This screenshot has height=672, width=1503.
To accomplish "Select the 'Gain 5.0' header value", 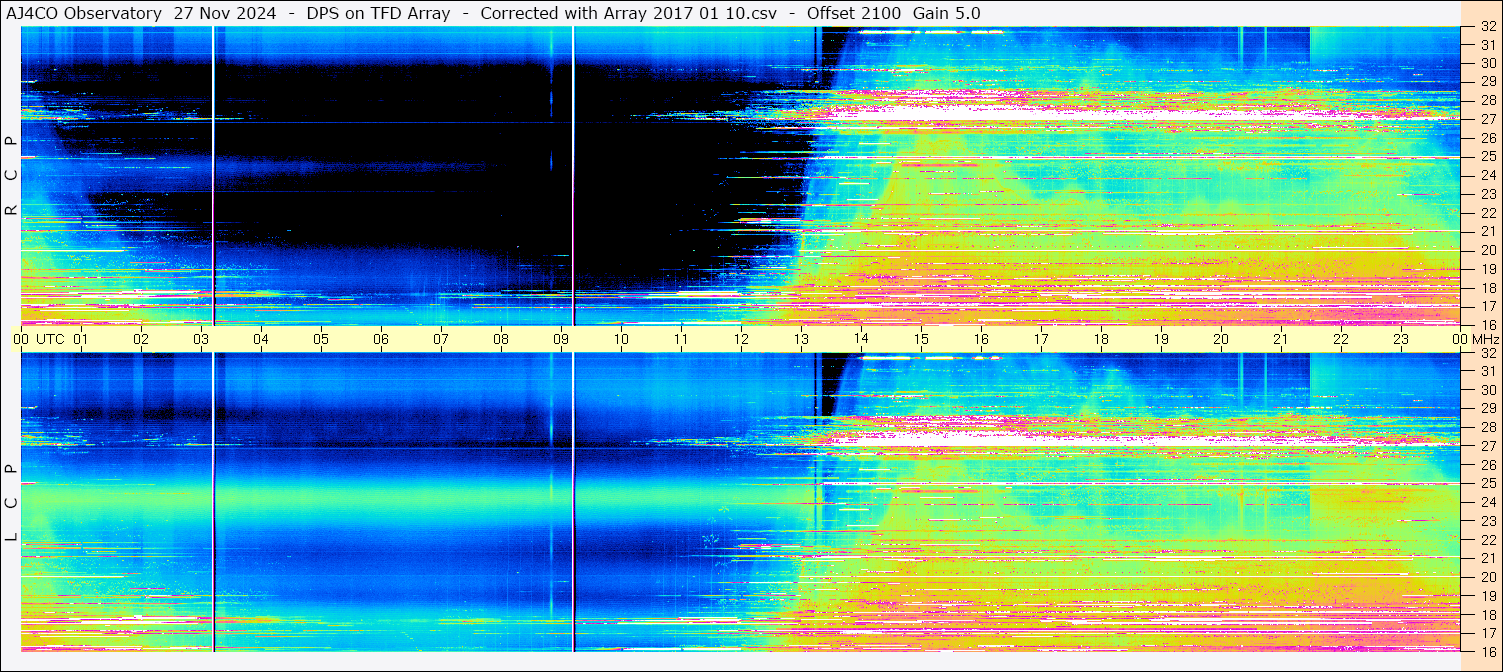I will (x=947, y=13).
